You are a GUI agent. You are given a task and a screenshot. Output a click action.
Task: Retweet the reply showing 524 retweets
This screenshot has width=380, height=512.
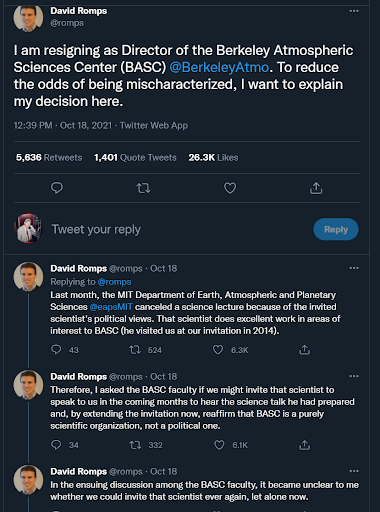point(135,350)
